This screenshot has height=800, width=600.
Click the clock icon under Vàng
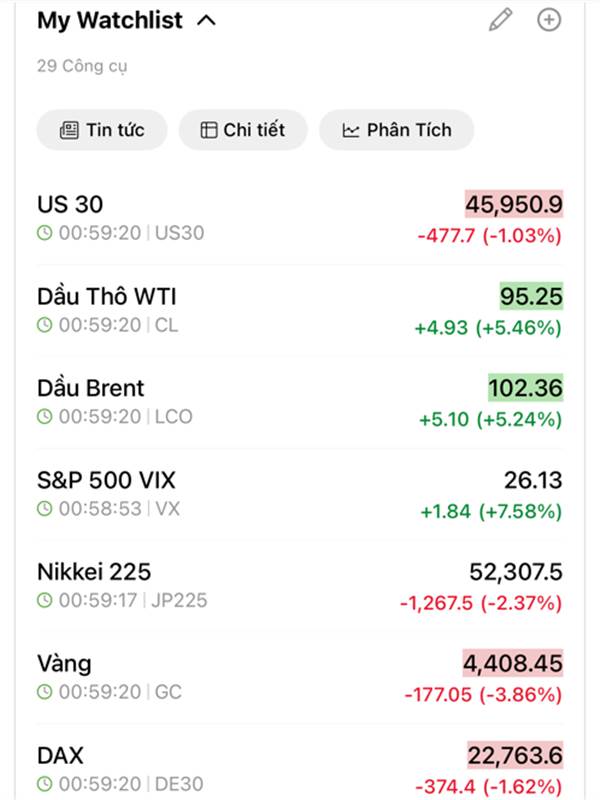click(x=44, y=692)
